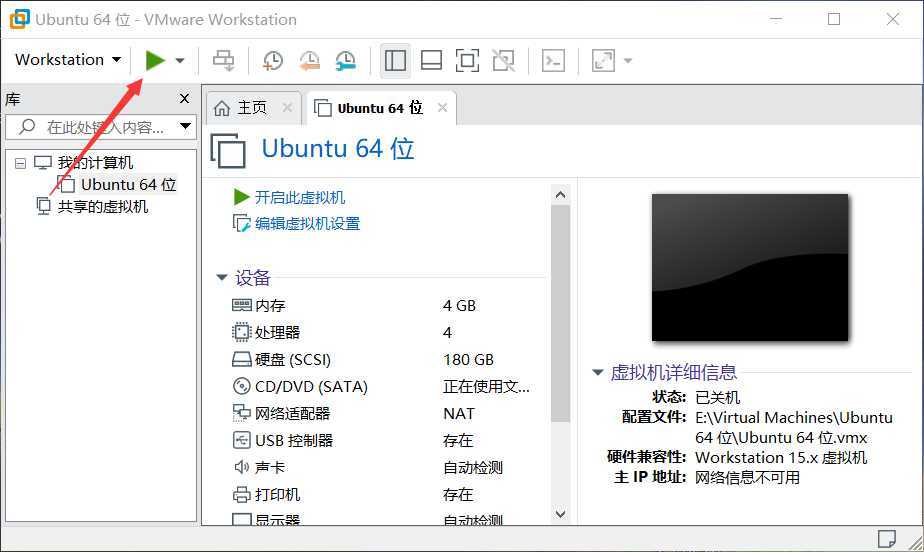This screenshot has height=552, width=924.
Task: Collapse the 虚拟机详细信息 section
Action: (598, 372)
